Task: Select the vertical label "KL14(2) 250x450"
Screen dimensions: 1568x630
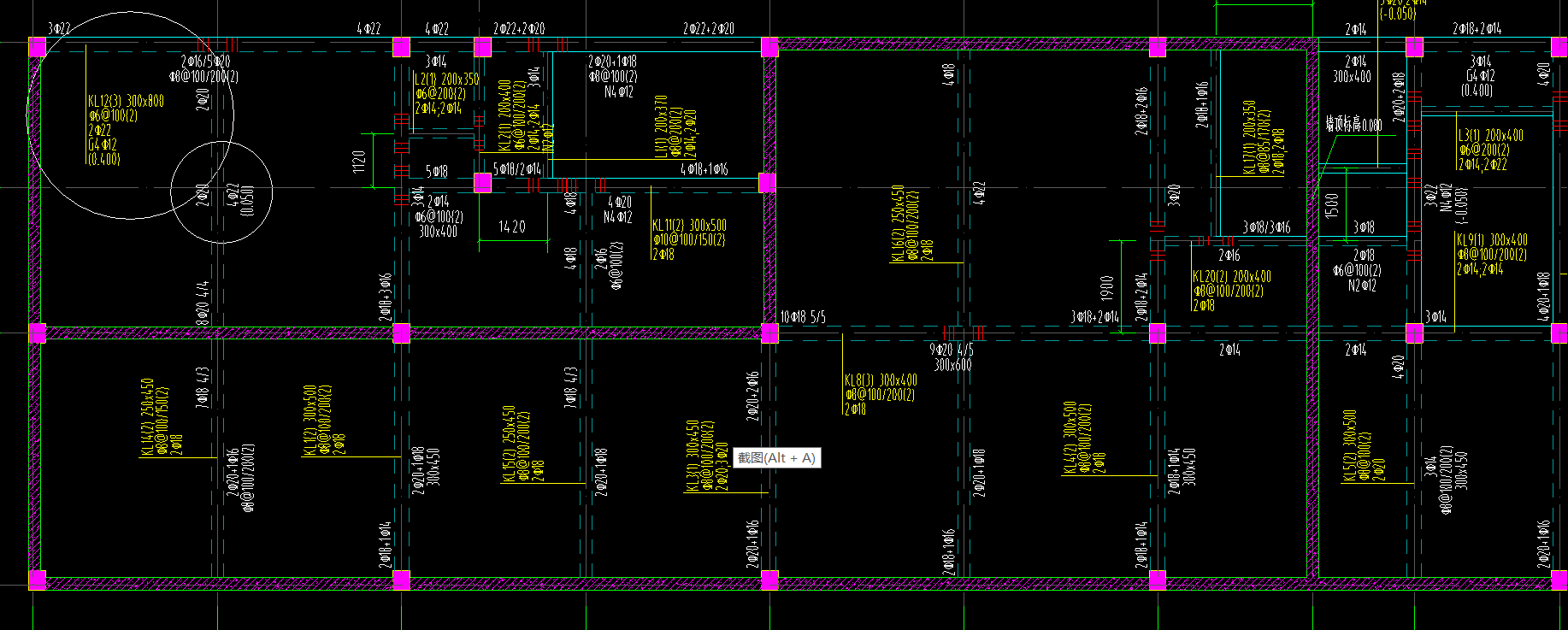Action: [147, 417]
